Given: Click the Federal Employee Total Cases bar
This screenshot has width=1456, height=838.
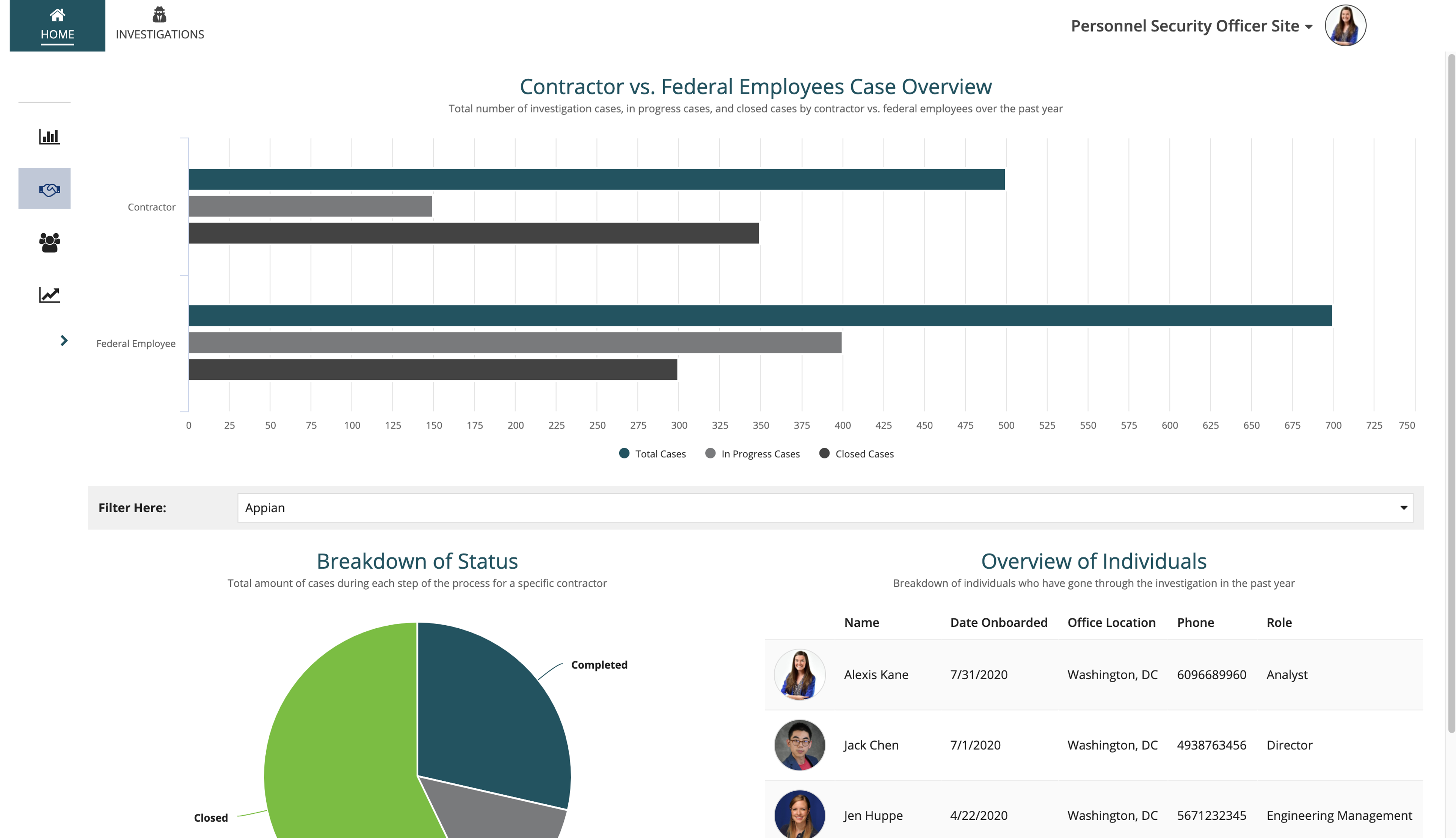Looking at the screenshot, I should (x=760, y=315).
